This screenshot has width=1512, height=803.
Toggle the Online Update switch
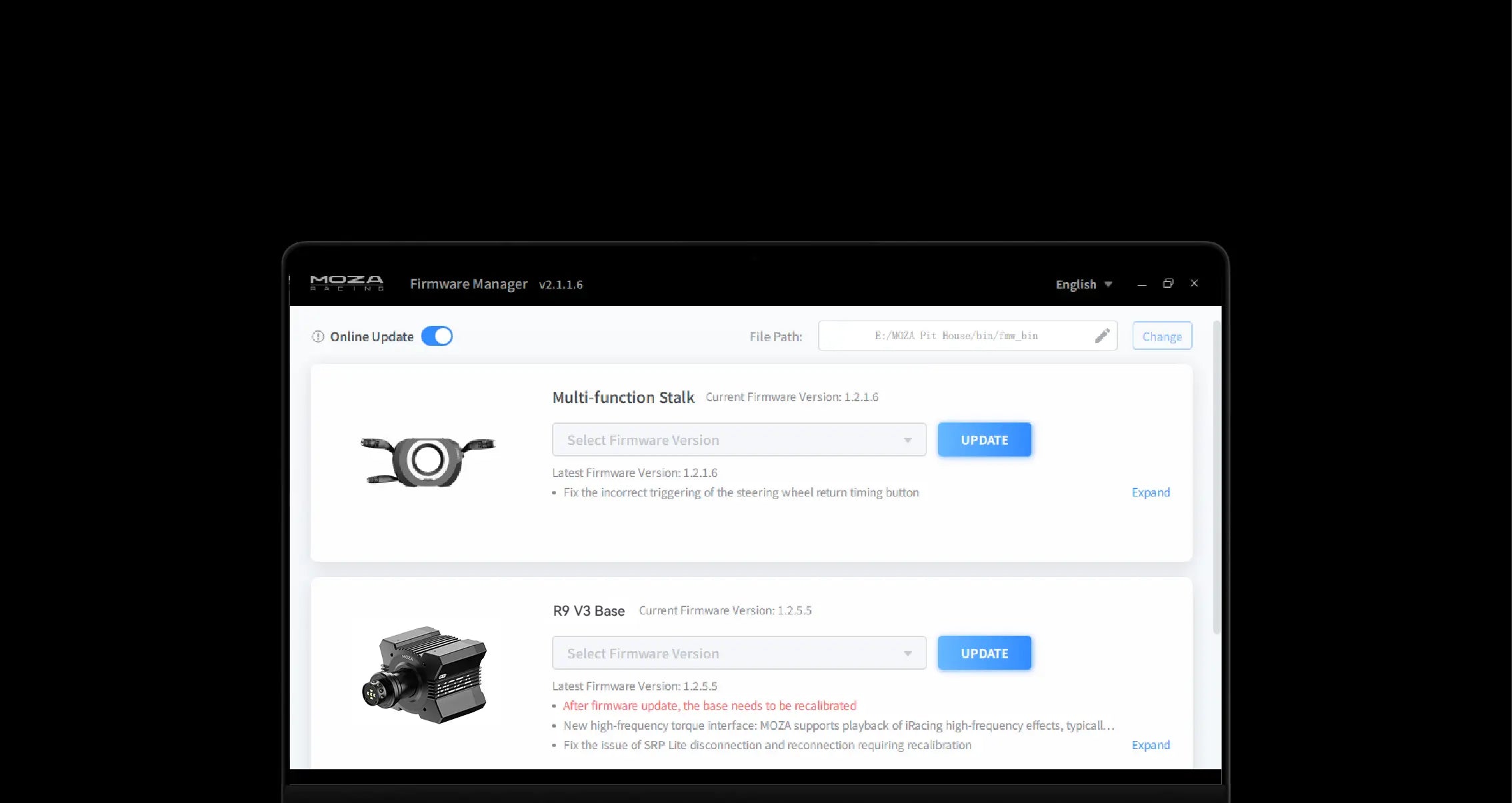point(437,336)
